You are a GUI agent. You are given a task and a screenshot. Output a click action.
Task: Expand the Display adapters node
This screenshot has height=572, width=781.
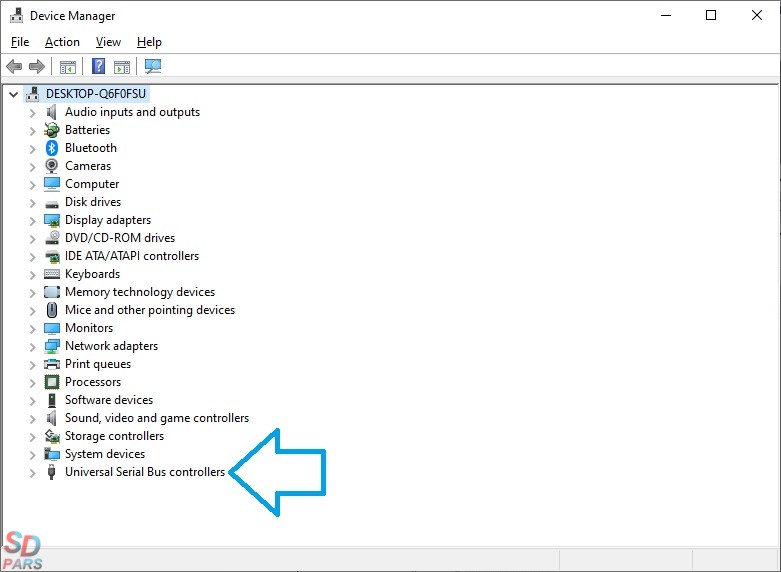pos(32,220)
